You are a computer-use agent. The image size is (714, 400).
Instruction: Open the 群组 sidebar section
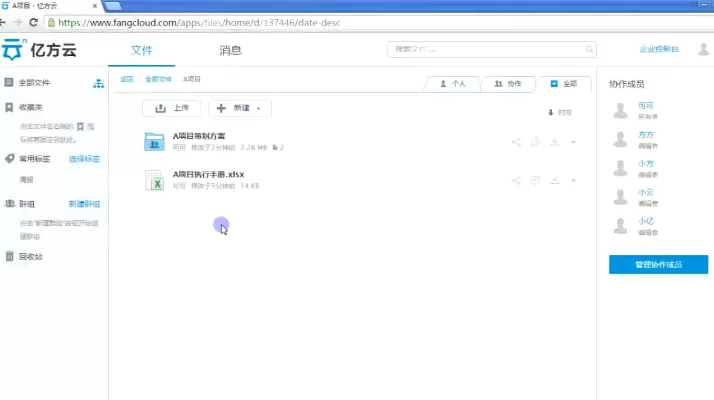(27, 204)
